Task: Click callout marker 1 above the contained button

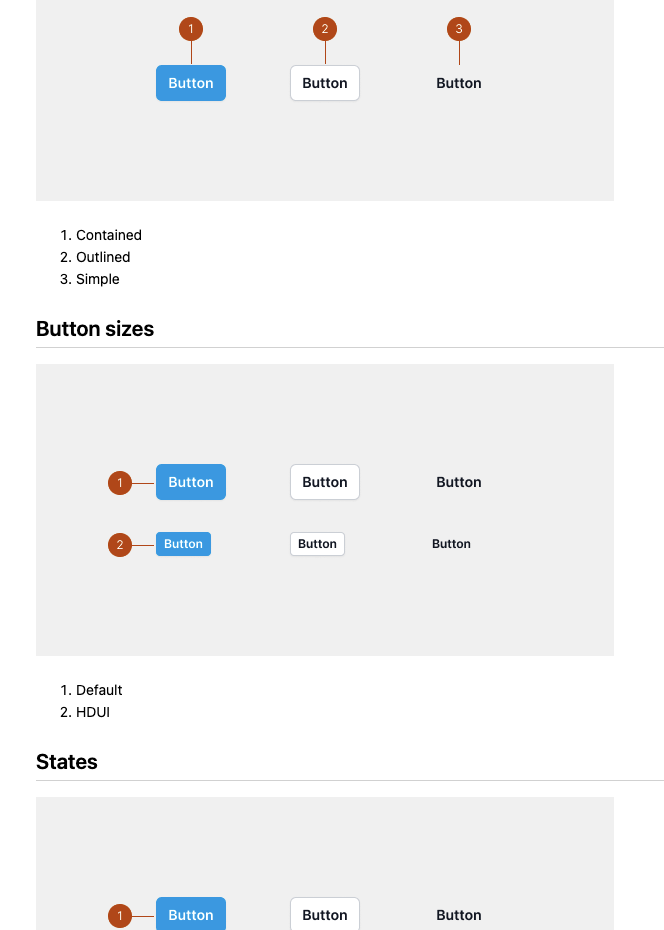Action: (x=191, y=29)
